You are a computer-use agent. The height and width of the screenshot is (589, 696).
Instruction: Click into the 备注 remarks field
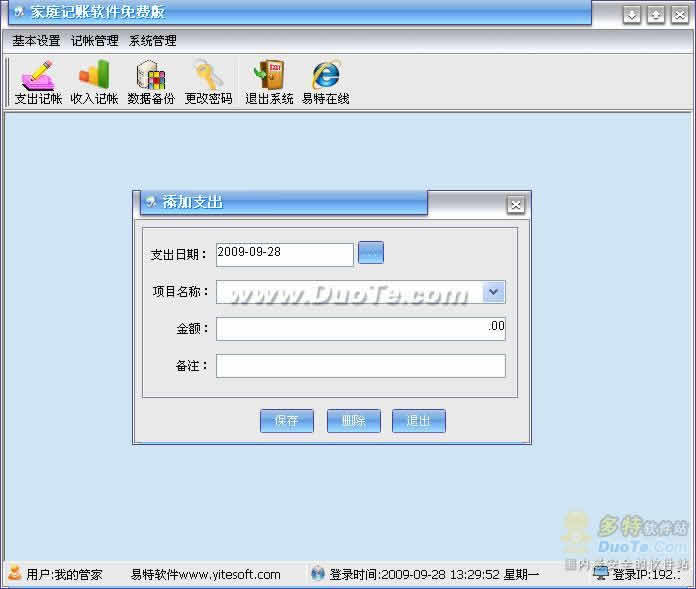tap(360, 366)
